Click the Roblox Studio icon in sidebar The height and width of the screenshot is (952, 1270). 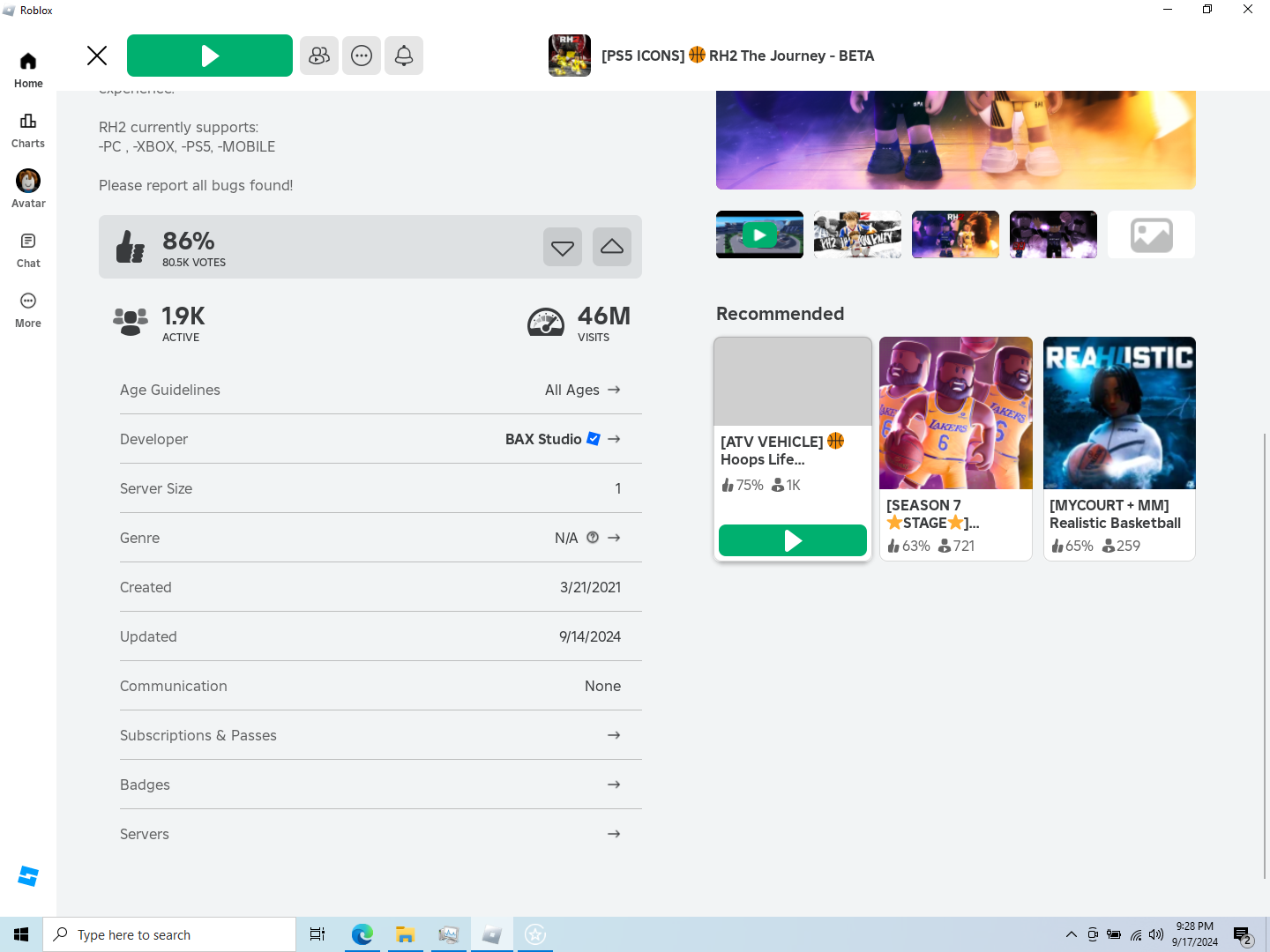[28, 876]
